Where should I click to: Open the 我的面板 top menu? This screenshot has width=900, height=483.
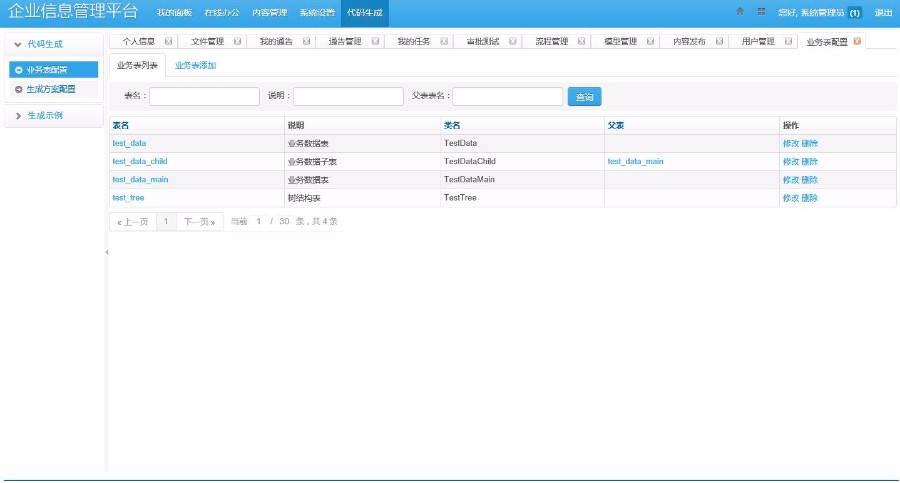pyautogui.click(x=174, y=13)
